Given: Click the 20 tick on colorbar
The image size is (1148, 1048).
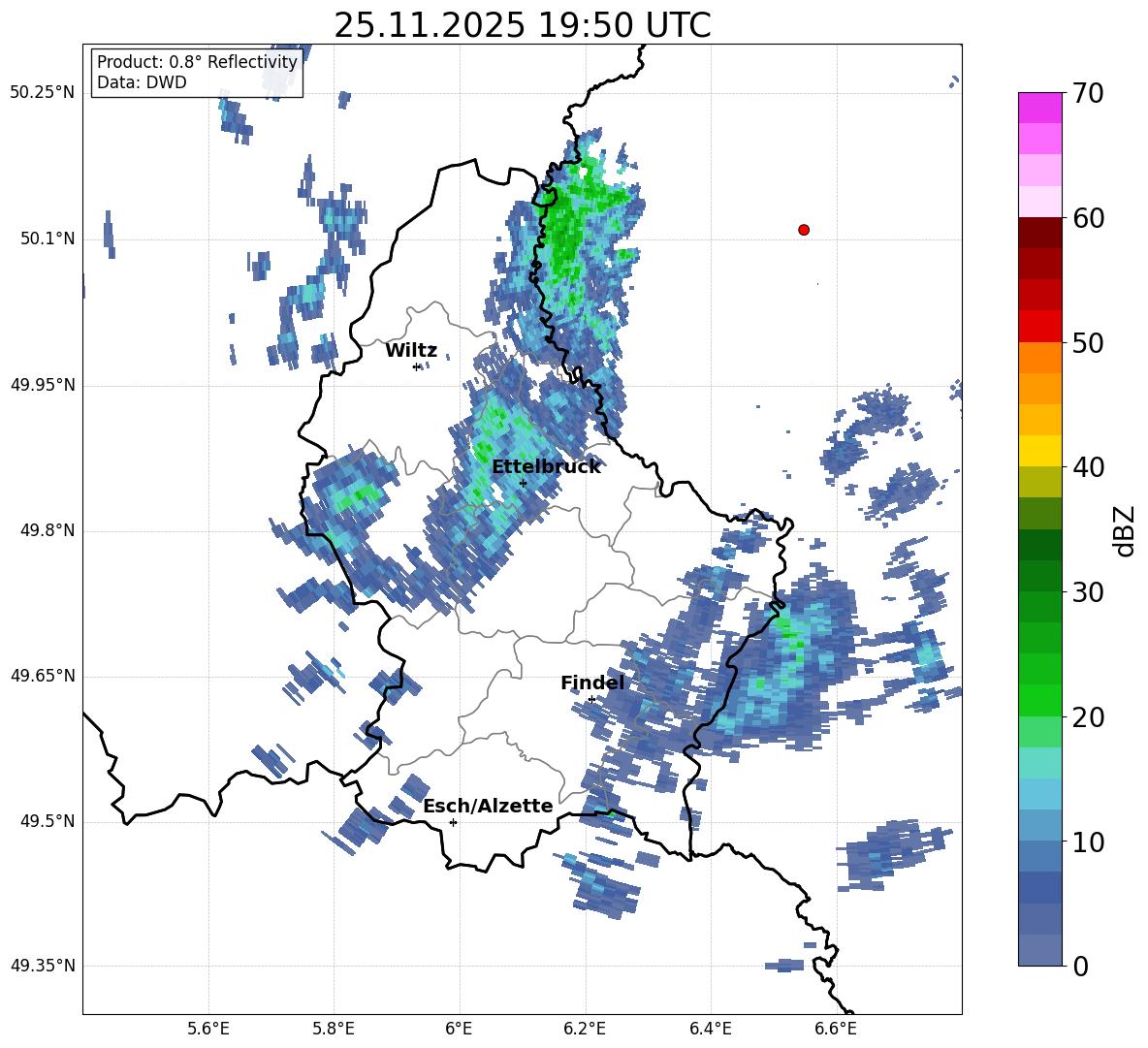Looking at the screenshot, I should tap(1088, 716).
